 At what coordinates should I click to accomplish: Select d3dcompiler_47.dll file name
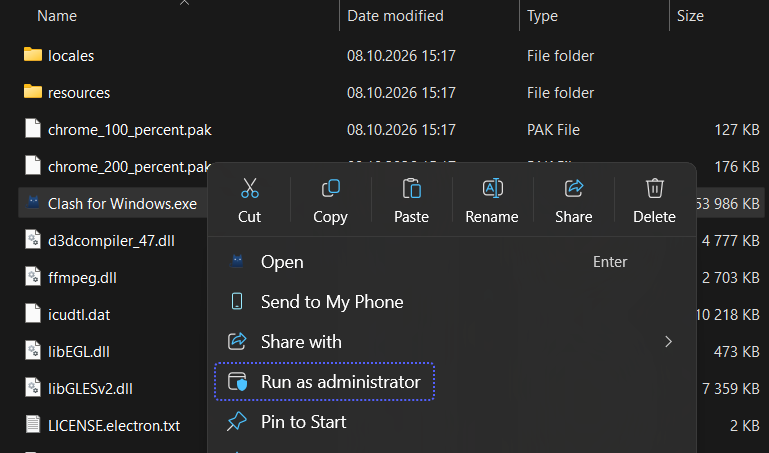pos(111,241)
